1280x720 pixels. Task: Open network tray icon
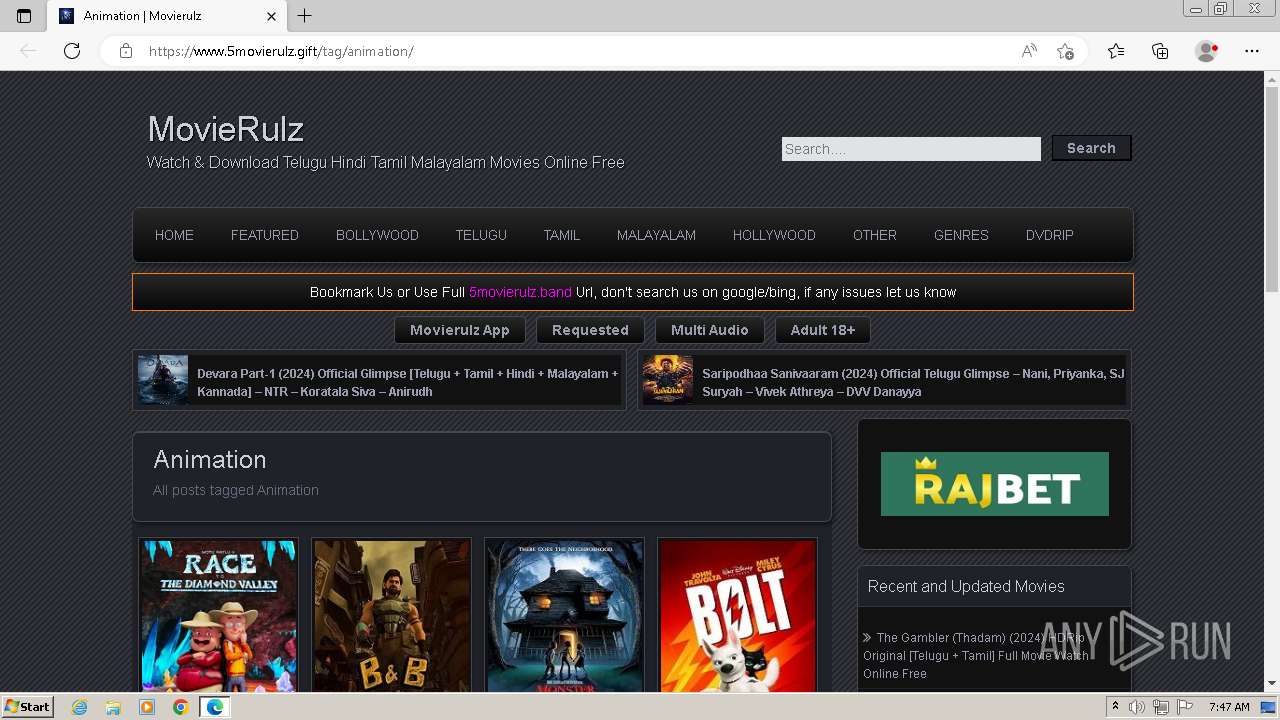pyautogui.click(x=1161, y=707)
